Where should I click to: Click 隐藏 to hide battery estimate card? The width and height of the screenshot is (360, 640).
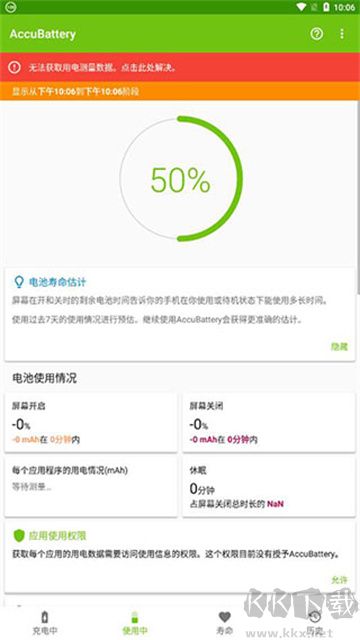(340, 347)
